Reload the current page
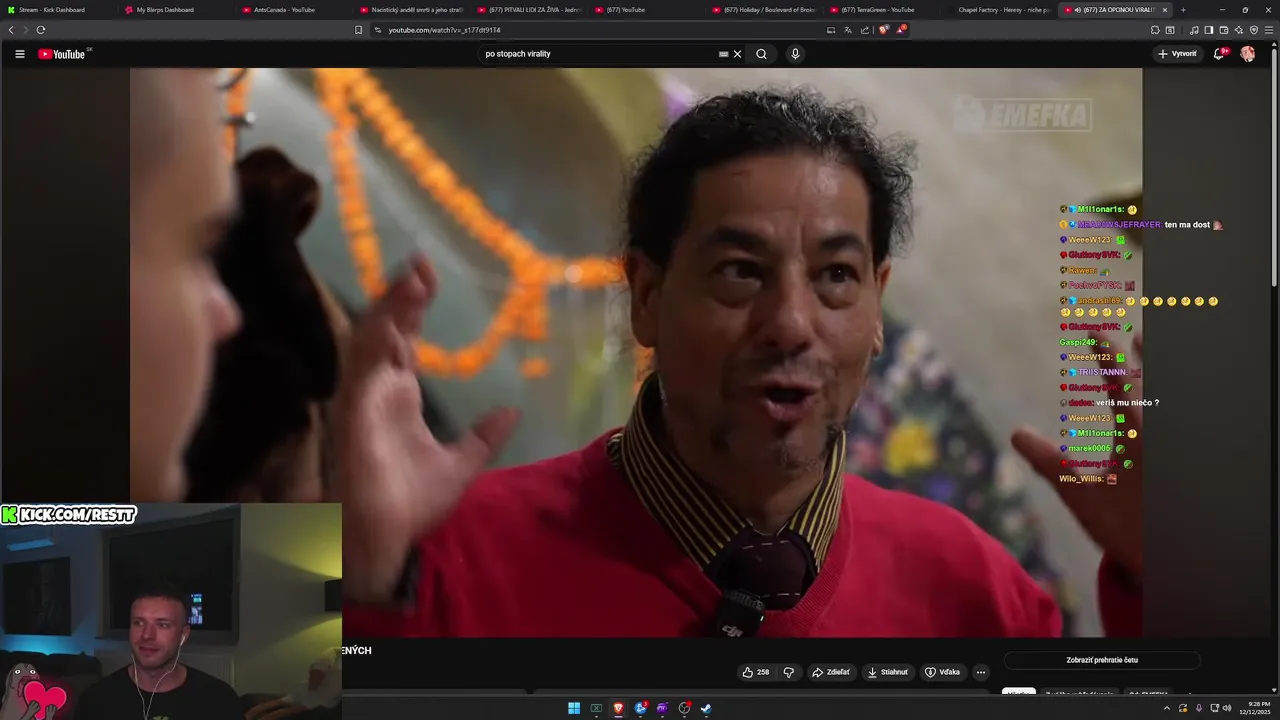 point(40,30)
